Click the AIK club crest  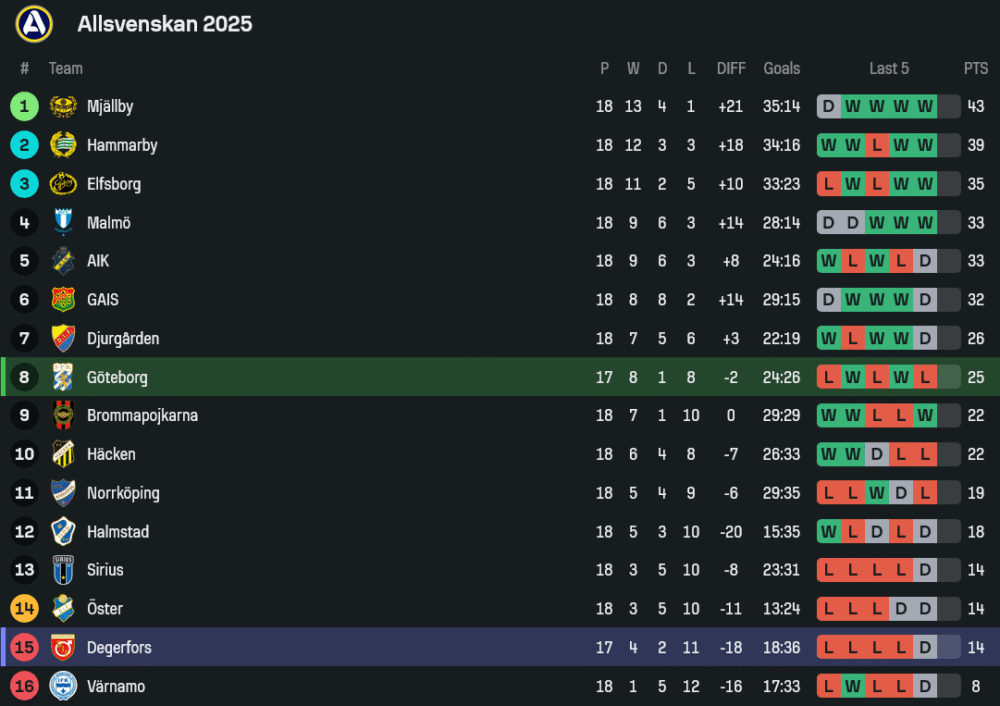pos(63,261)
